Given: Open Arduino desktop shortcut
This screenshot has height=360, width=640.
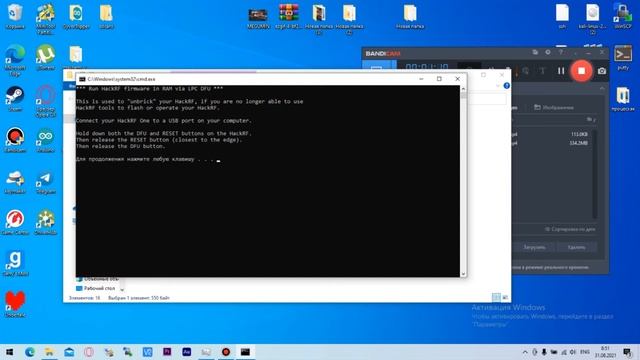Looking at the screenshot, I should [45, 140].
